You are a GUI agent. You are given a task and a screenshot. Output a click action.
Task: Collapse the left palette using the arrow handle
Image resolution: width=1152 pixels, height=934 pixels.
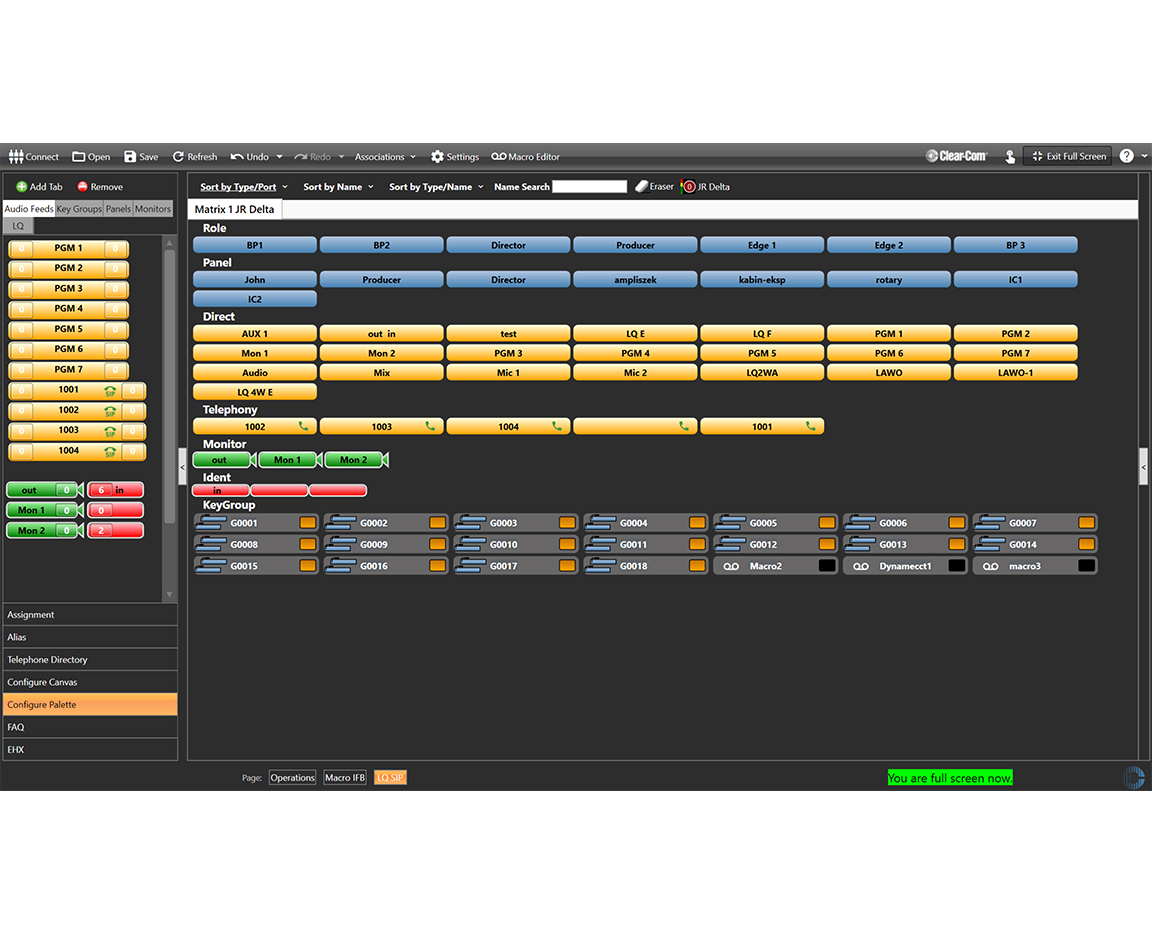182,466
